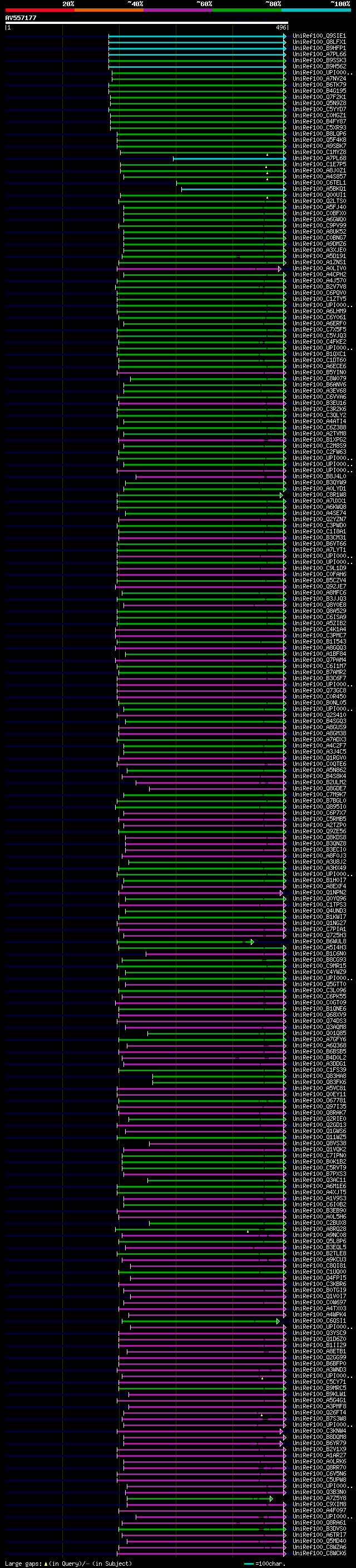Viewport: 356px width, 1568px height.
Task: Open hit UniRef100_A7PL66
Action: point(319,54)
